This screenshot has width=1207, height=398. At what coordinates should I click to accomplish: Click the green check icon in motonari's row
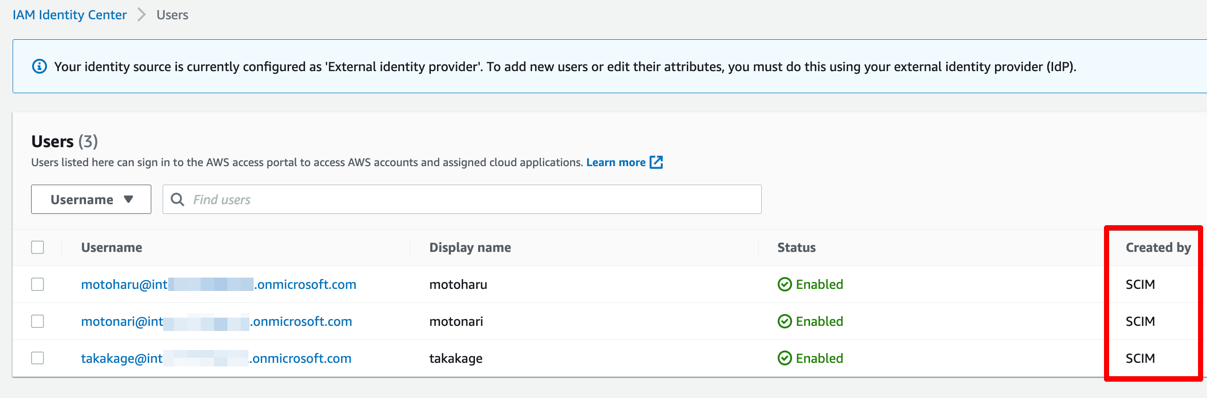click(x=785, y=321)
